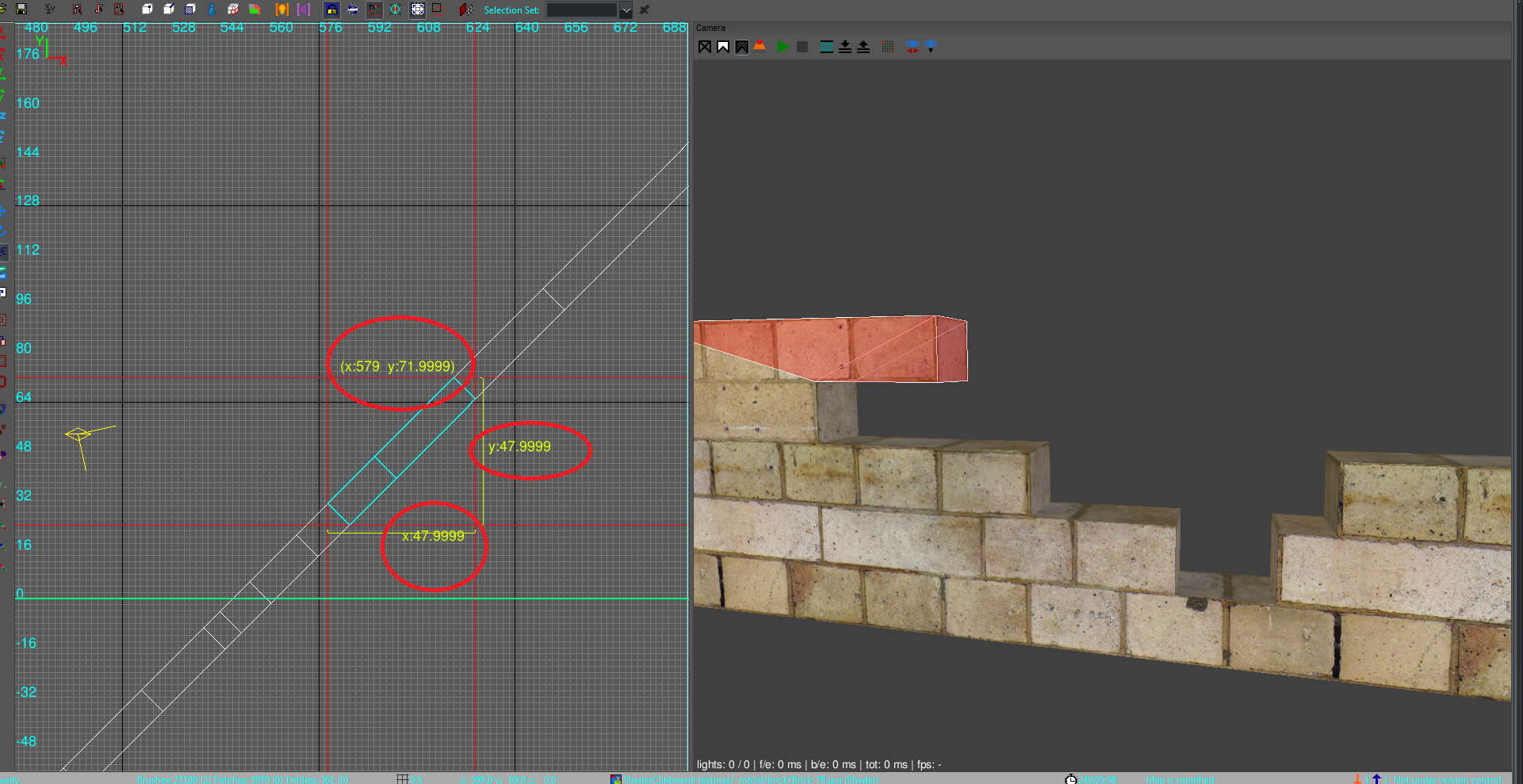Image resolution: width=1523 pixels, height=784 pixels.
Task: Click the blue pawn entity icon
Action: tap(212, 10)
